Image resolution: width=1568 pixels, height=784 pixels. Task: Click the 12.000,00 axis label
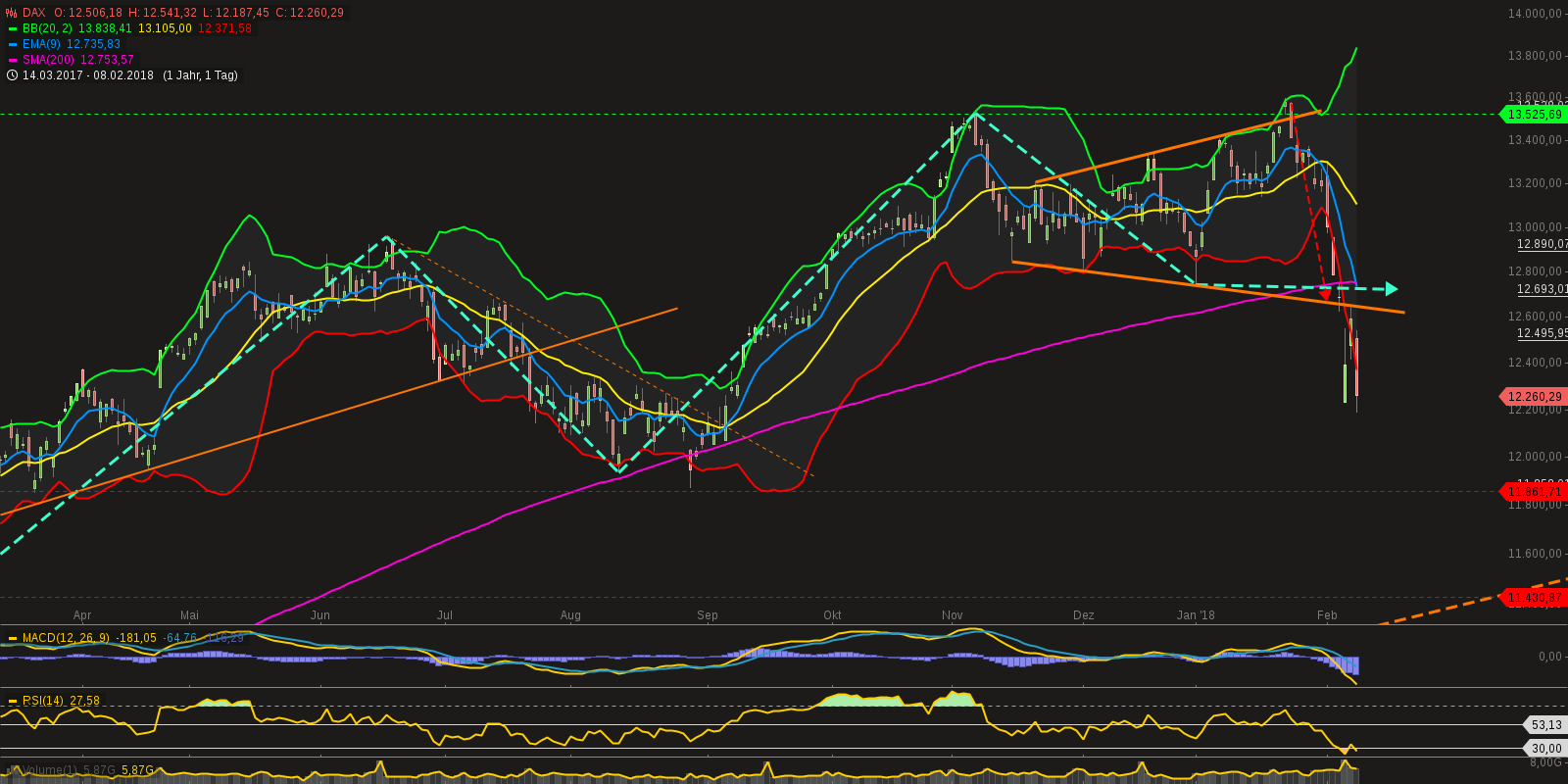coord(1535,457)
